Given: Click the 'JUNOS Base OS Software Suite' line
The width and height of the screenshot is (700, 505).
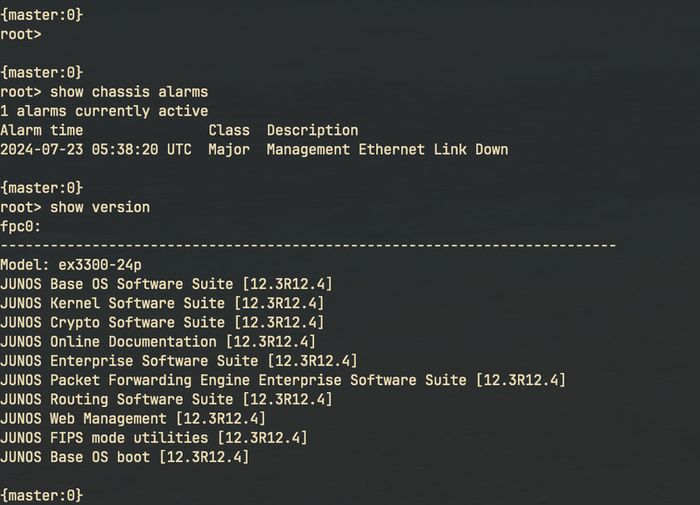Looking at the screenshot, I should tap(167, 284).
